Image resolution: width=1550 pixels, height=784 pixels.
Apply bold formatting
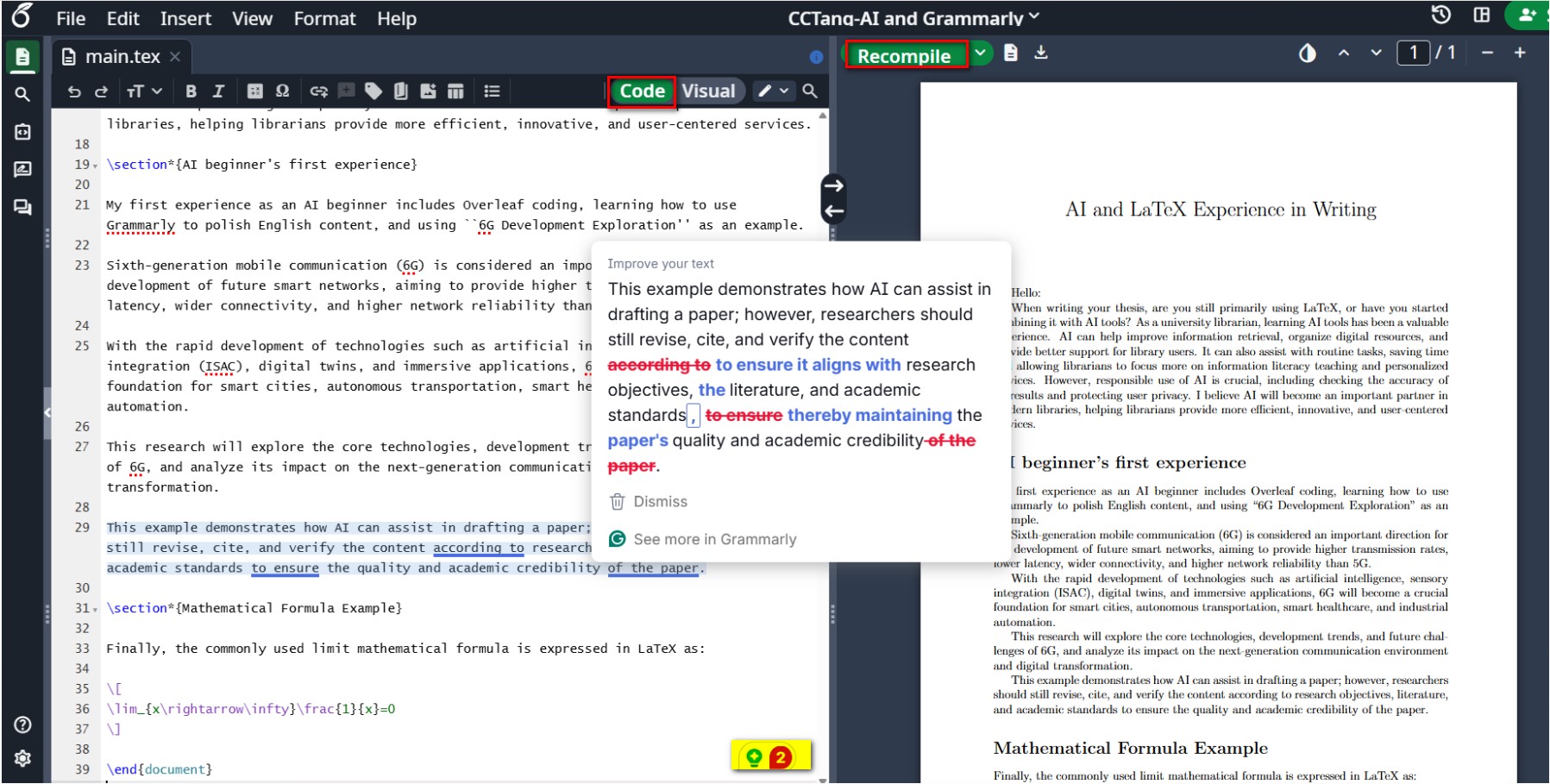(191, 91)
